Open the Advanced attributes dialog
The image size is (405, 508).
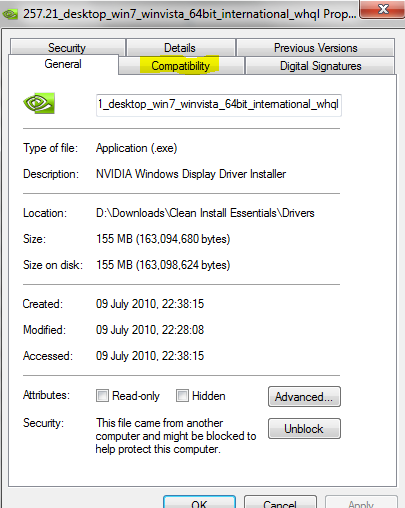304,397
